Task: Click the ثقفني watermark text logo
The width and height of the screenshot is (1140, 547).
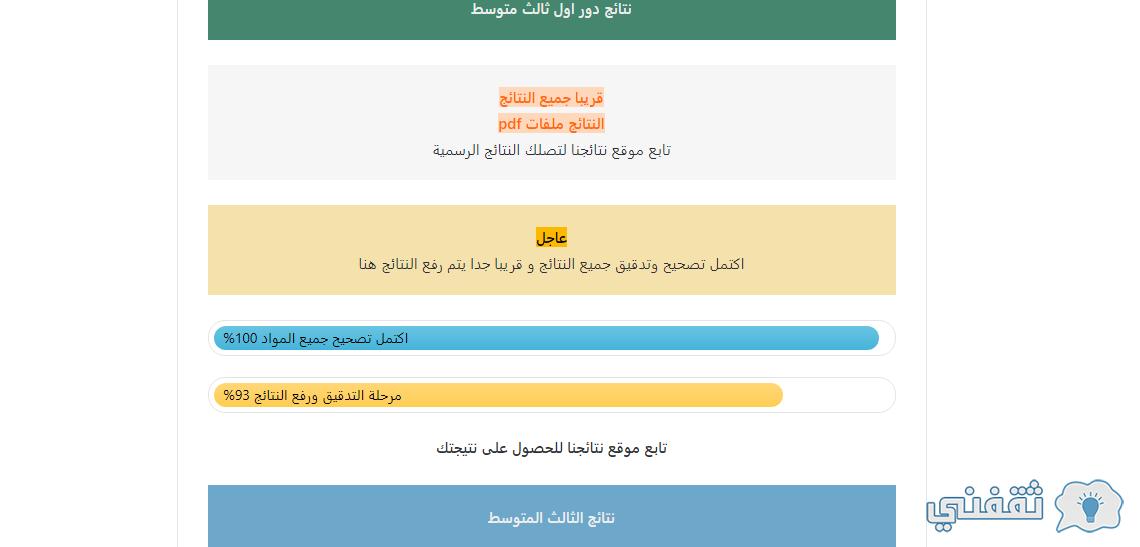Action: point(985,503)
